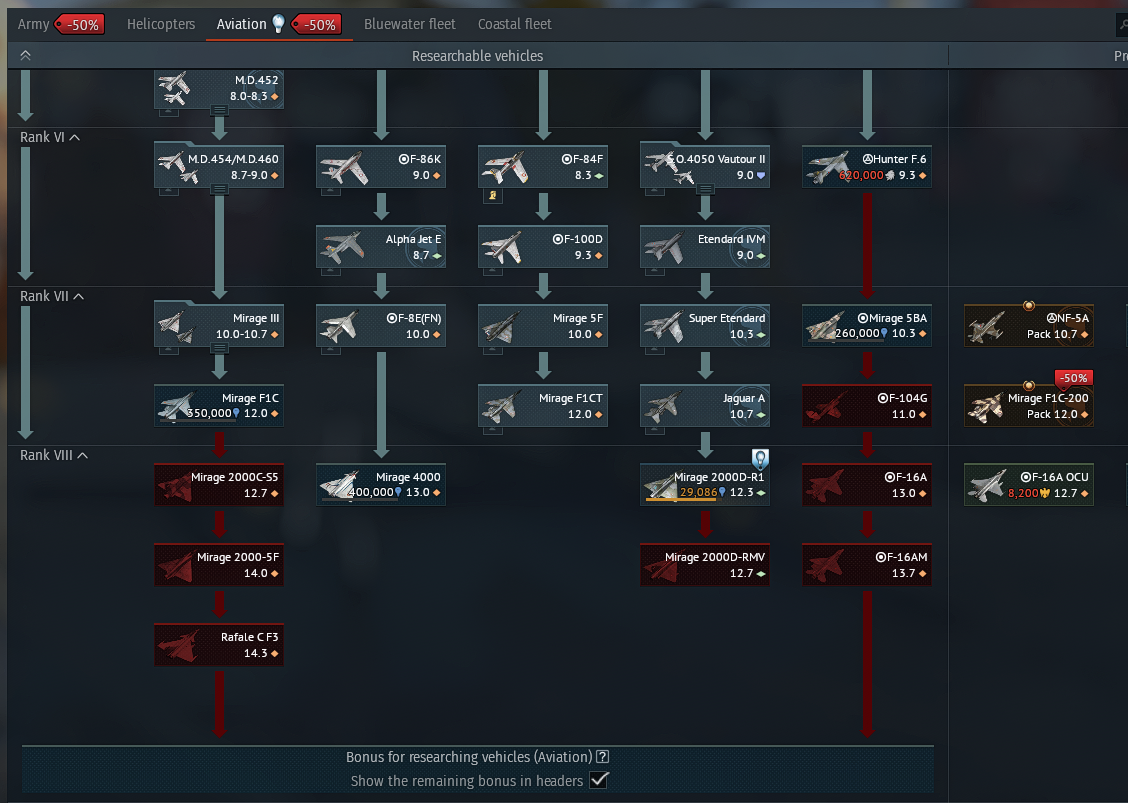Click the Aviation tab lightbulb icon
Viewport: 1128px width, 803px height.
coord(278,23)
